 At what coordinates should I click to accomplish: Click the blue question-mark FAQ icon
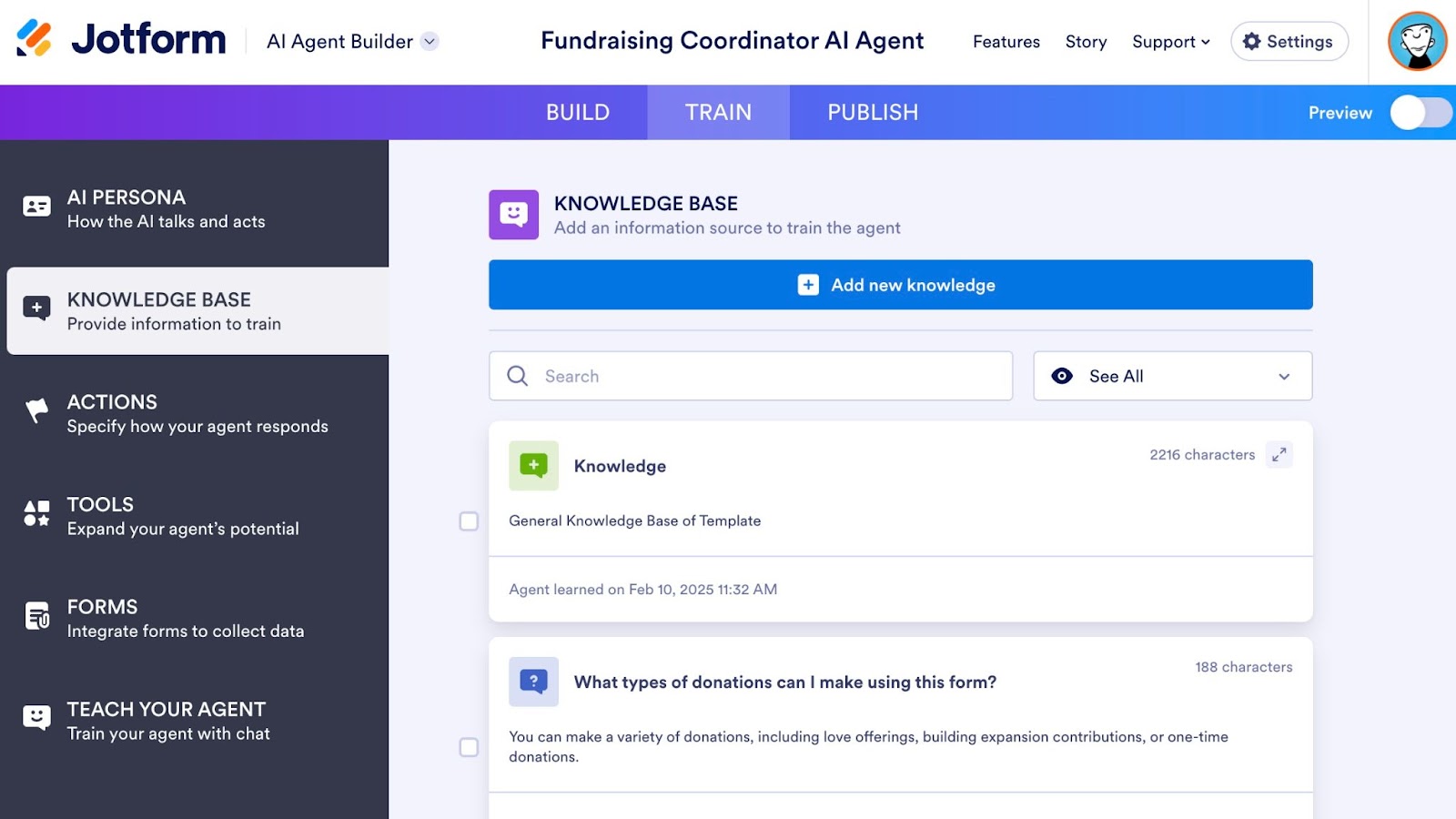(x=533, y=682)
